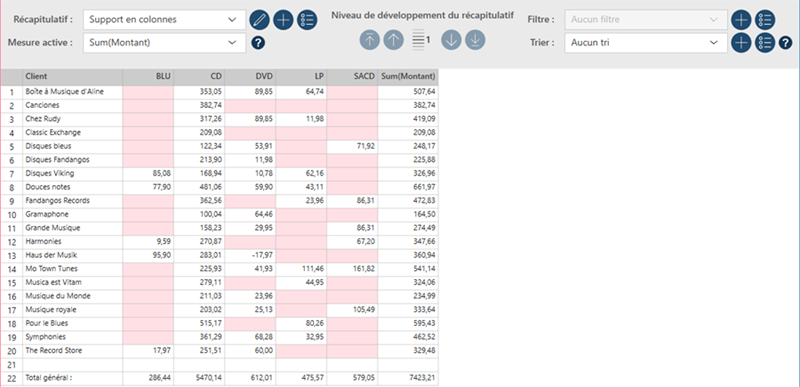The image size is (800, 387).
Task: Open the sort list manager icon
Action: (765, 43)
